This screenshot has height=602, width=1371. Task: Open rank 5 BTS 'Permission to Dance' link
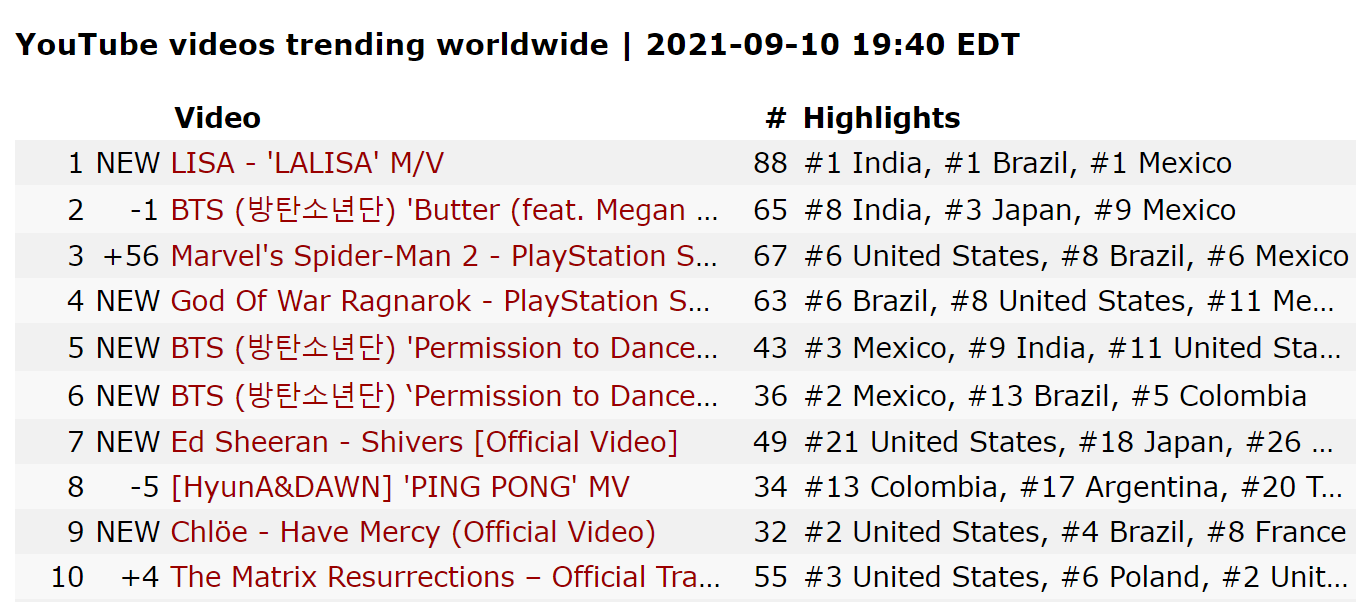point(445,348)
